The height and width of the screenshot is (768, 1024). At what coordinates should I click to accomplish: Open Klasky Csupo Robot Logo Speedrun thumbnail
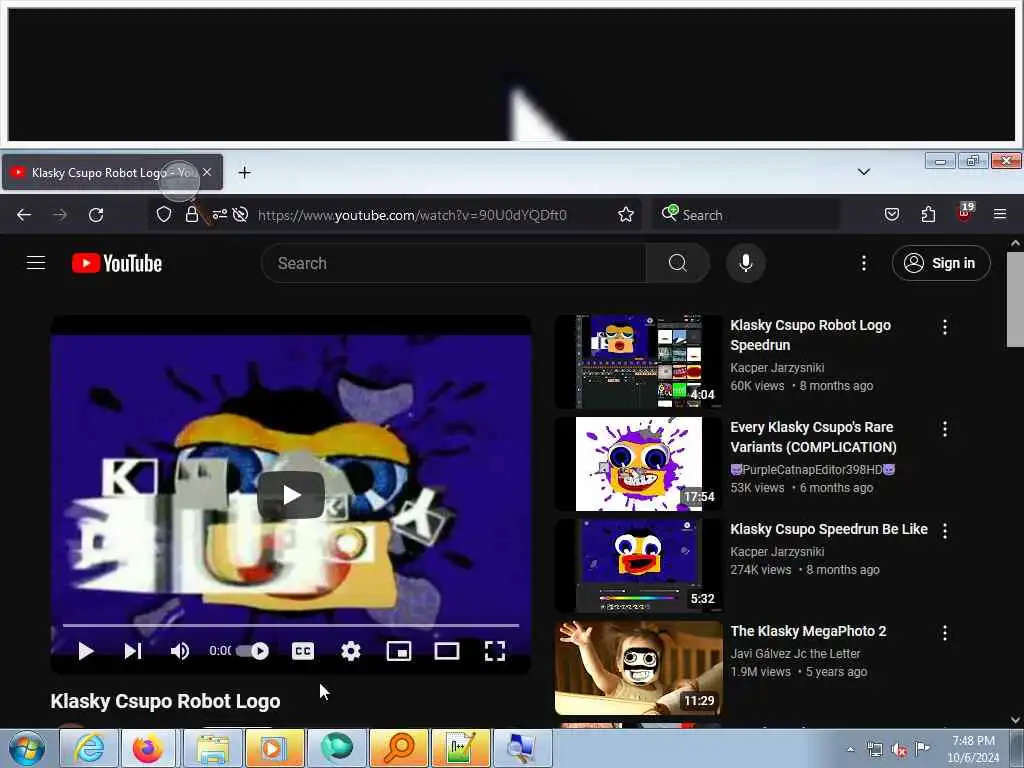[x=639, y=362]
